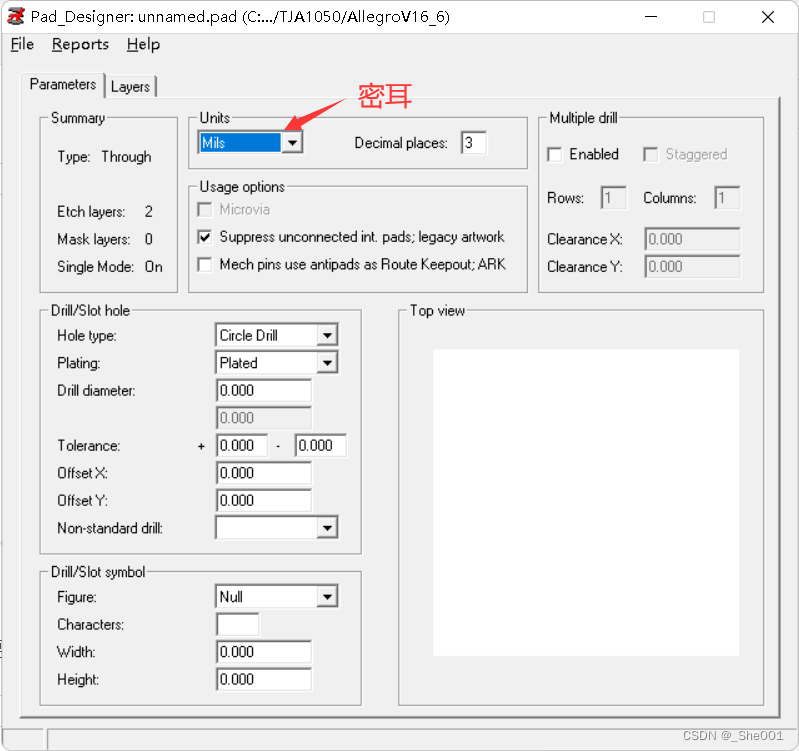
Task: Open the Reports menu
Action: 80,45
